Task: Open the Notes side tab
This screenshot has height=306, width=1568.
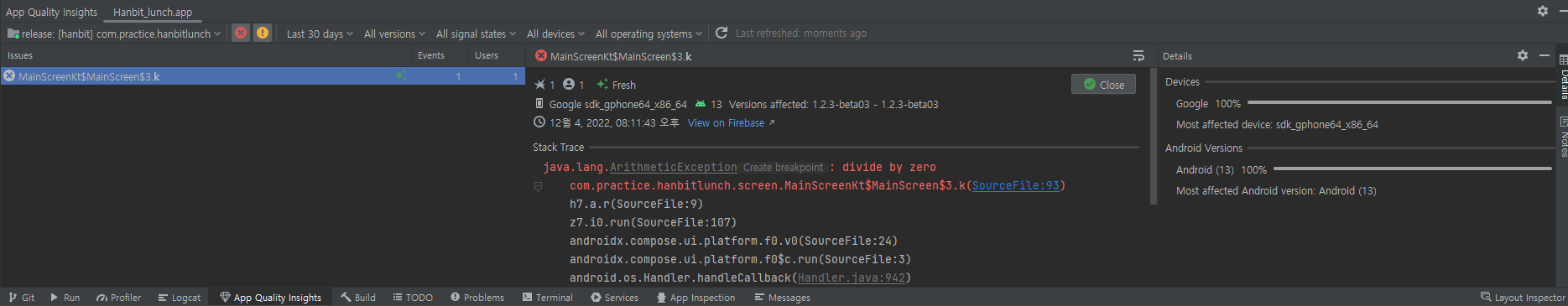Action: pyautogui.click(x=1563, y=137)
